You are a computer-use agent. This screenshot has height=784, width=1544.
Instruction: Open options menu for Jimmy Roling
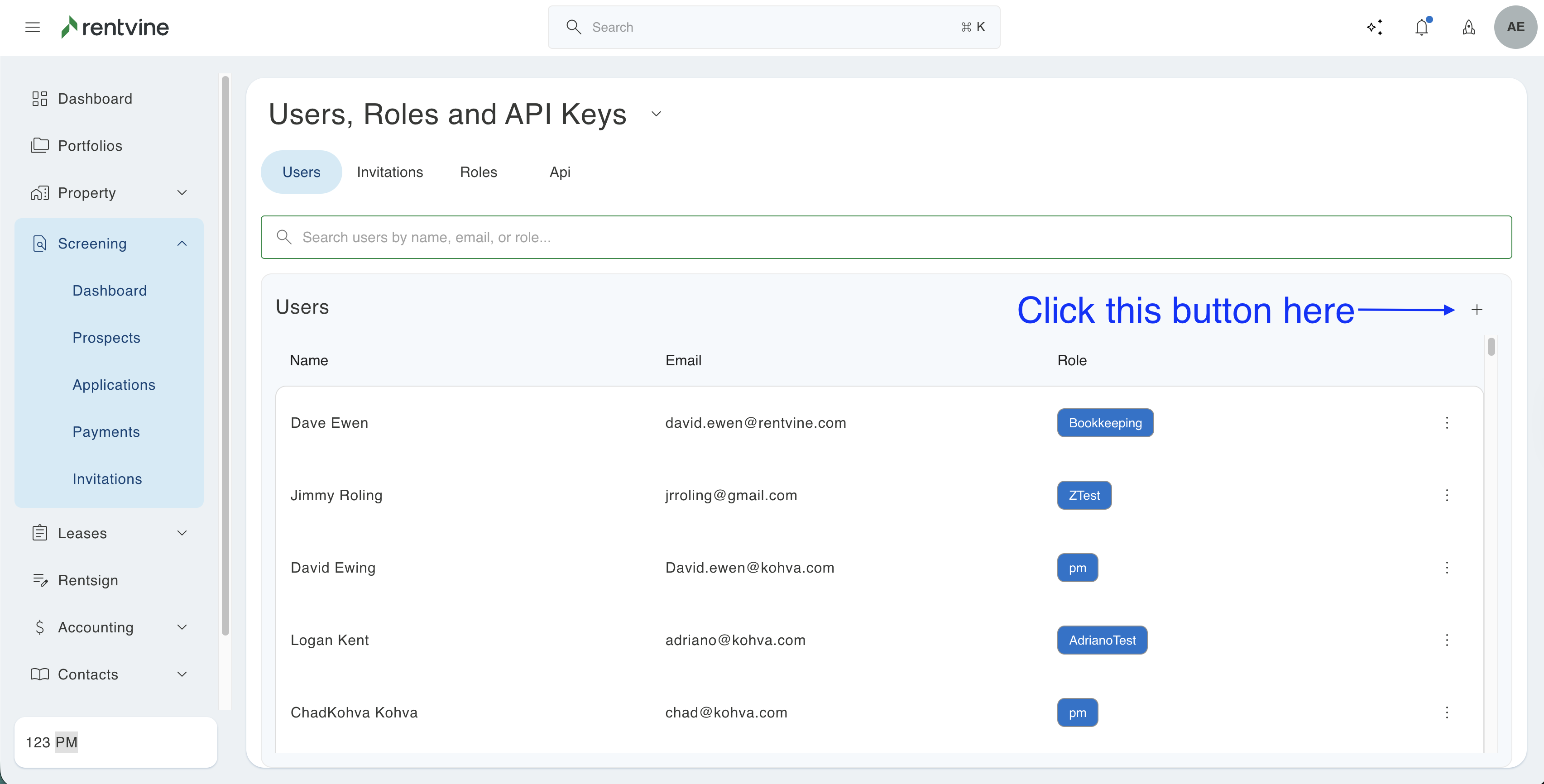click(1447, 496)
